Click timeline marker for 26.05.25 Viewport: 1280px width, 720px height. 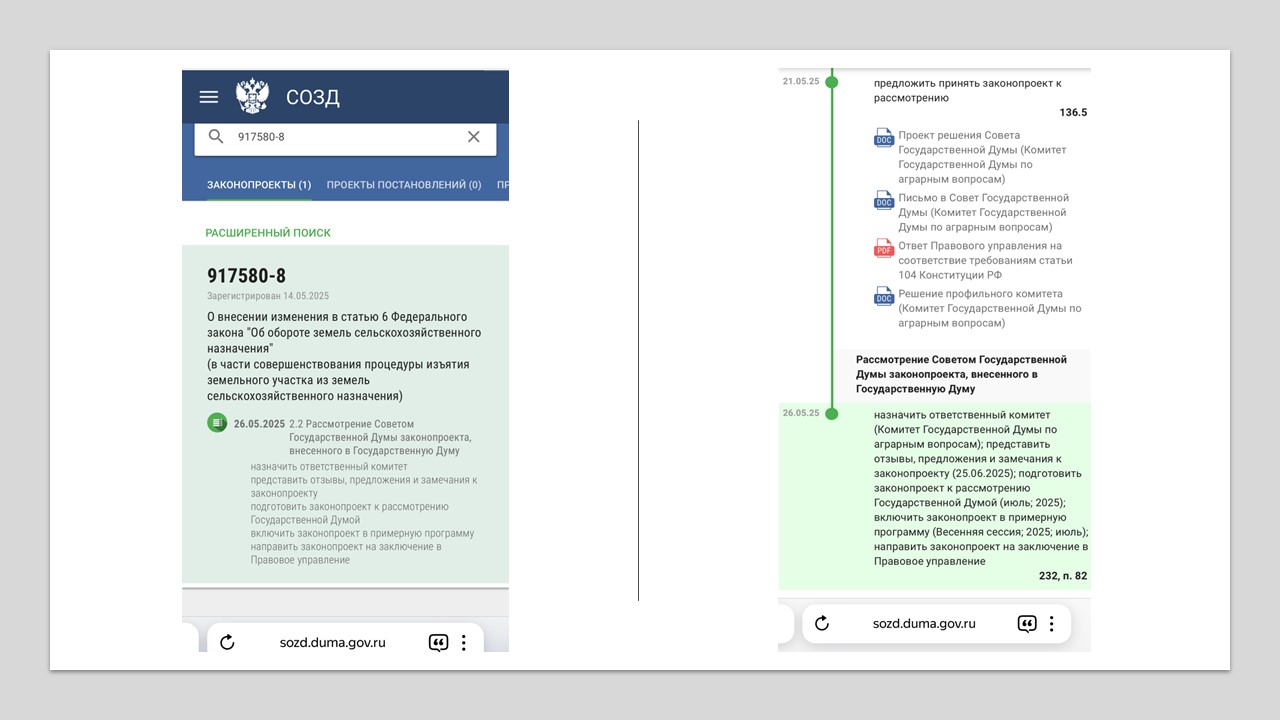(831, 413)
